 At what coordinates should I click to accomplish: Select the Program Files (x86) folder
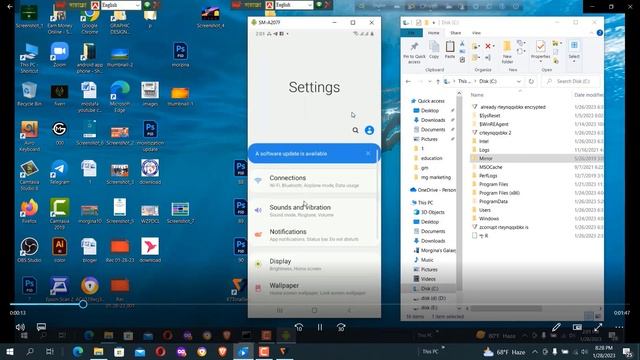click(x=499, y=193)
